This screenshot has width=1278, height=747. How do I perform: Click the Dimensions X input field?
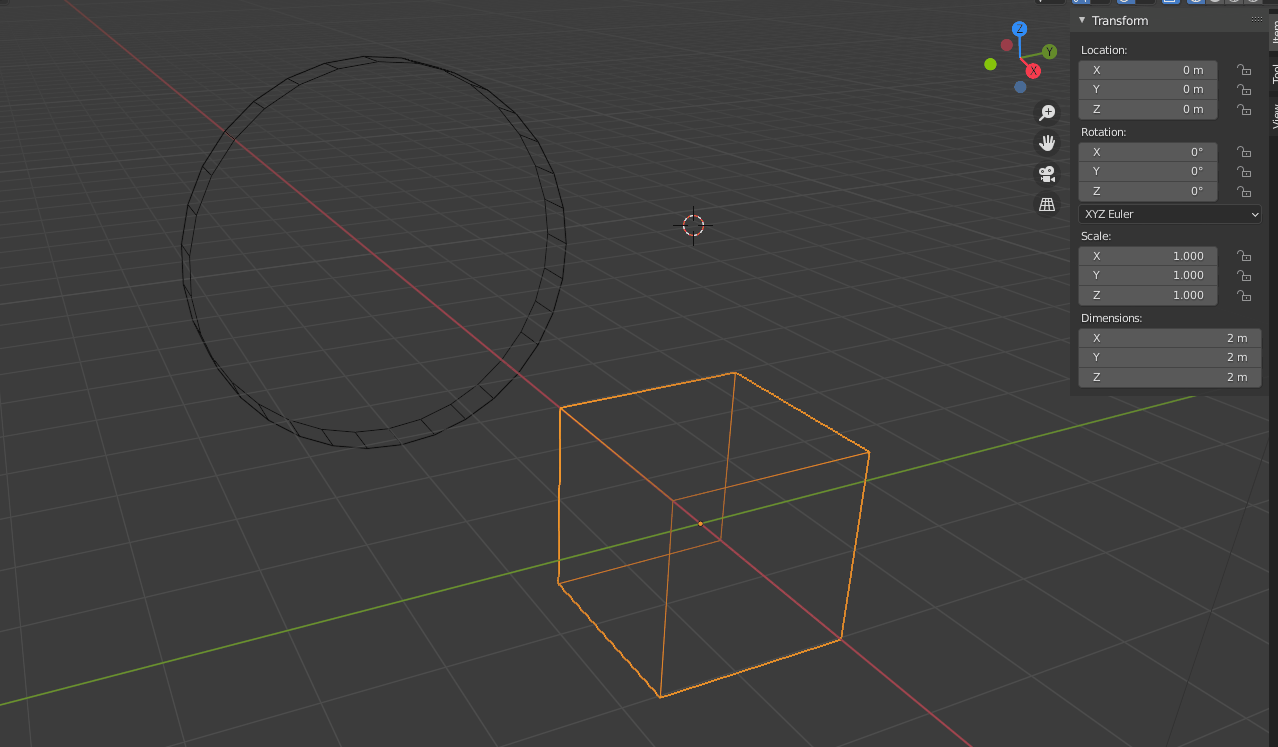pos(1169,338)
